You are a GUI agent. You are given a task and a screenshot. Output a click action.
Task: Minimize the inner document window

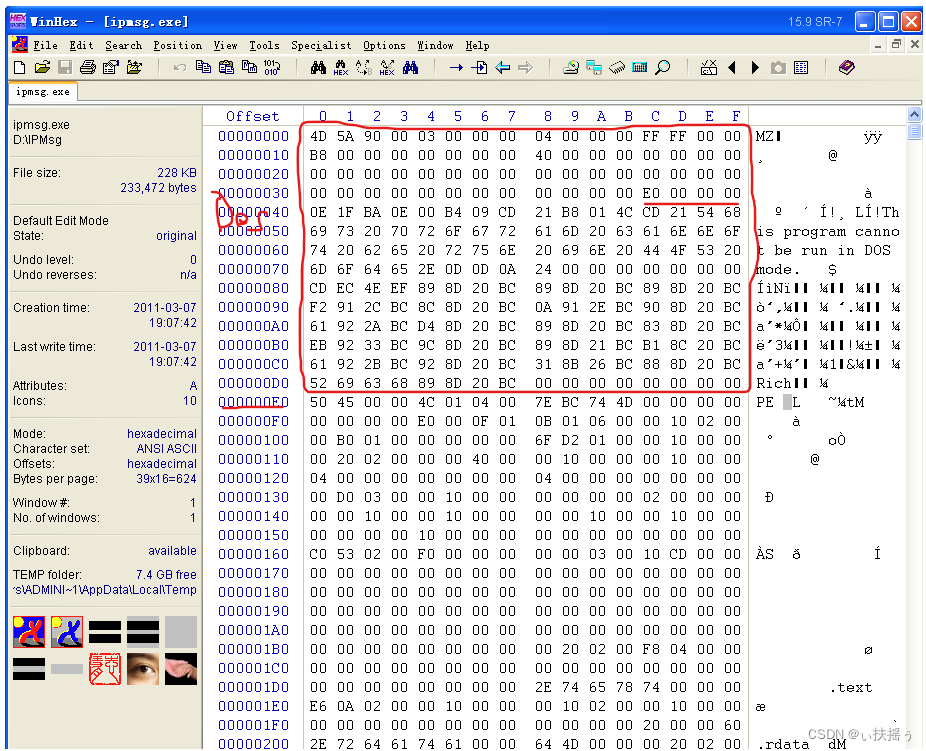pyautogui.click(x=879, y=45)
